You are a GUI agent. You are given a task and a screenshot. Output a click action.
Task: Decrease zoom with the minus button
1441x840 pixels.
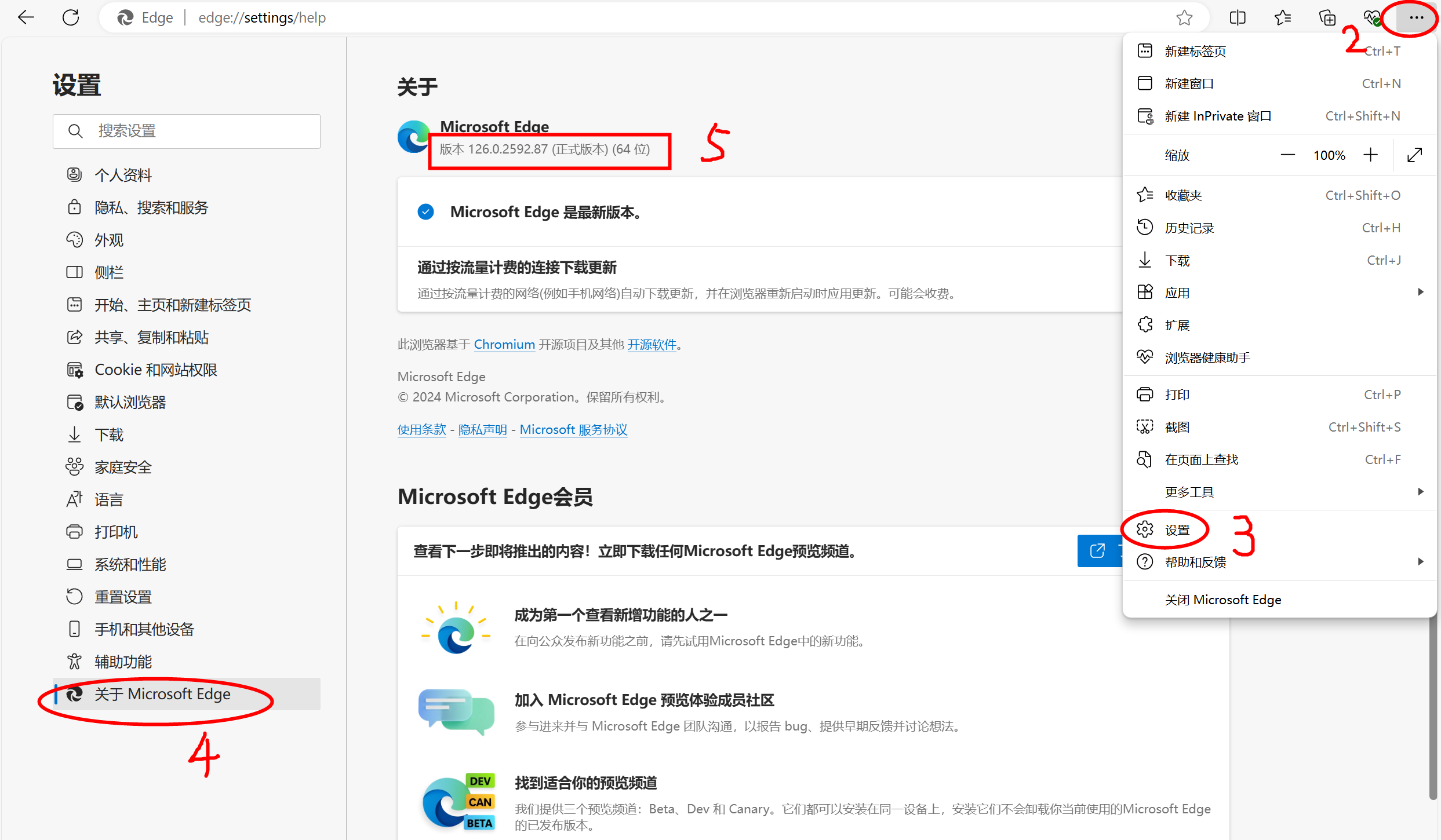(x=1287, y=155)
